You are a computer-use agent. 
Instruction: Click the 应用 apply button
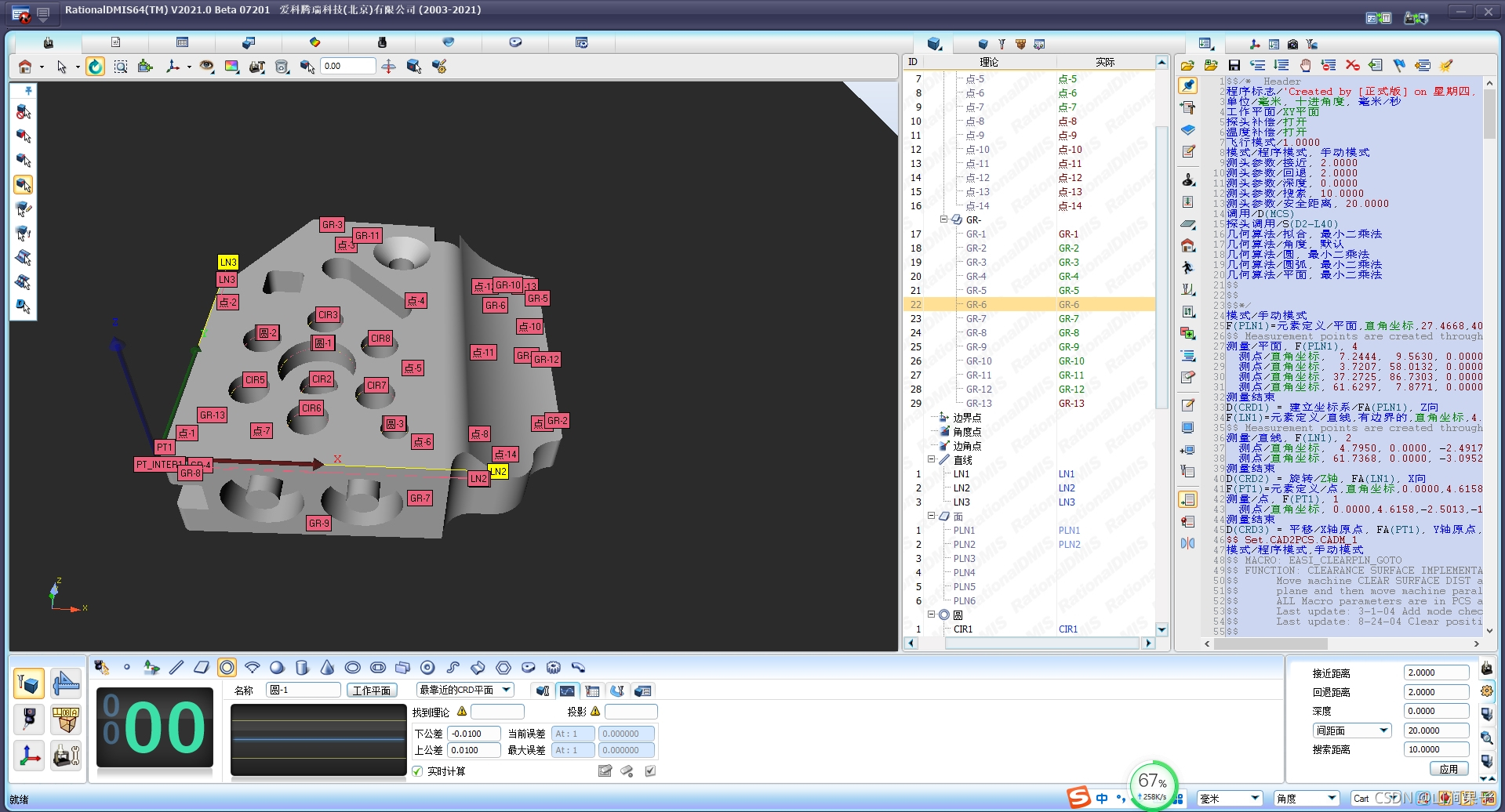click(x=1449, y=769)
